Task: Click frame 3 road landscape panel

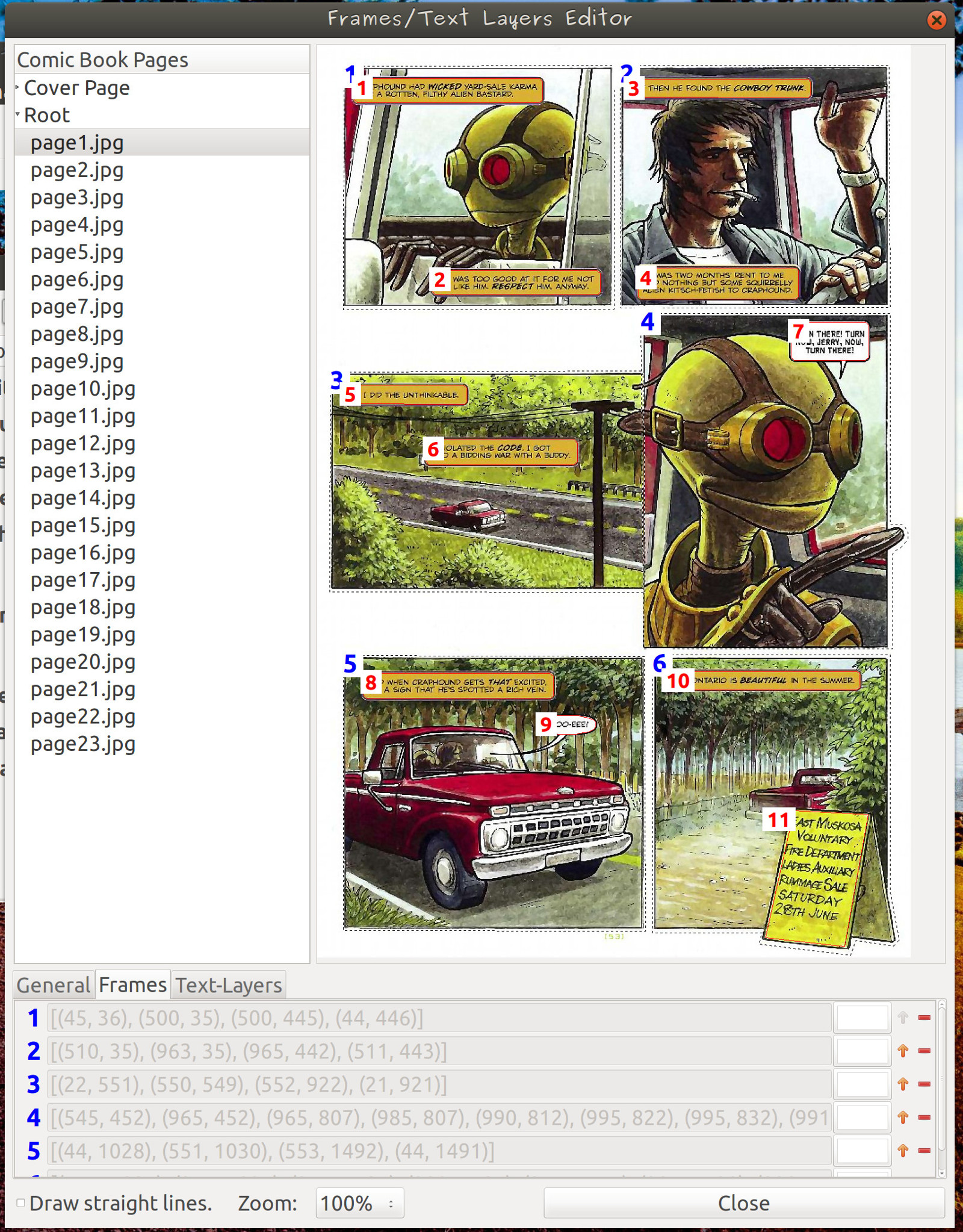Action: click(x=486, y=482)
